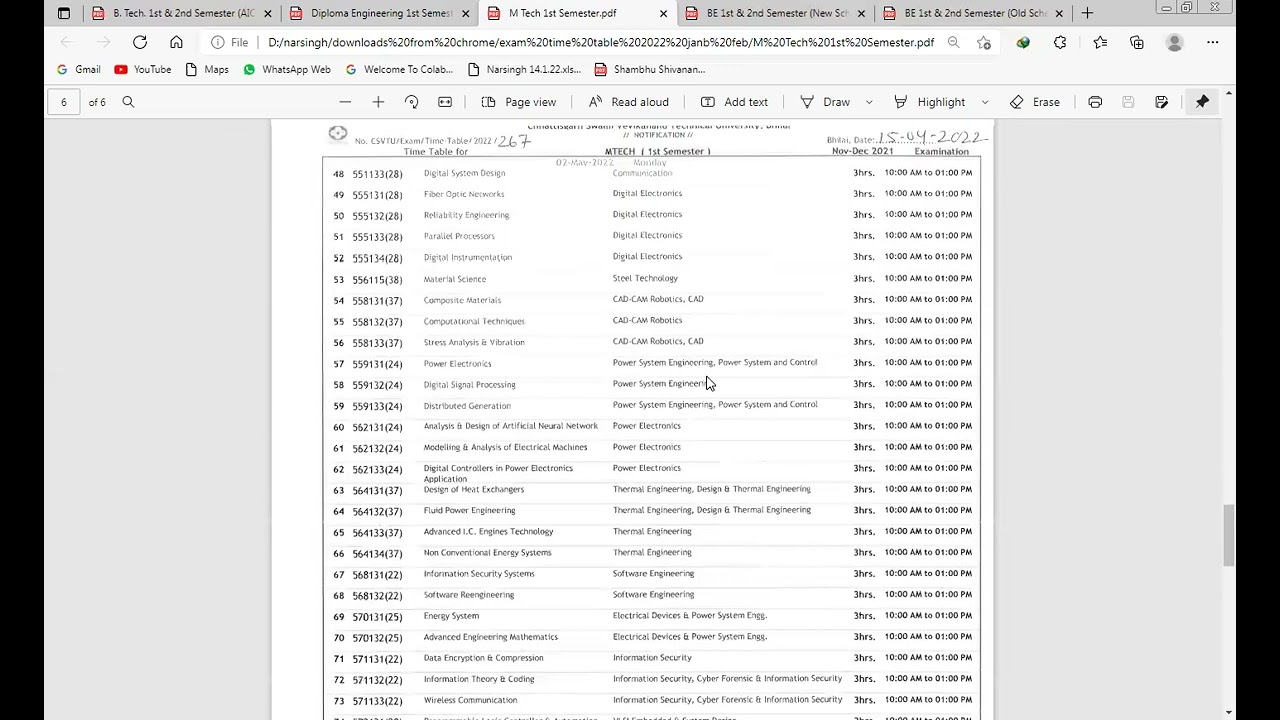The image size is (1280, 720).
Task: Open the Narsingh 14.1.22.xls bookmark
Action: (524, 69)
